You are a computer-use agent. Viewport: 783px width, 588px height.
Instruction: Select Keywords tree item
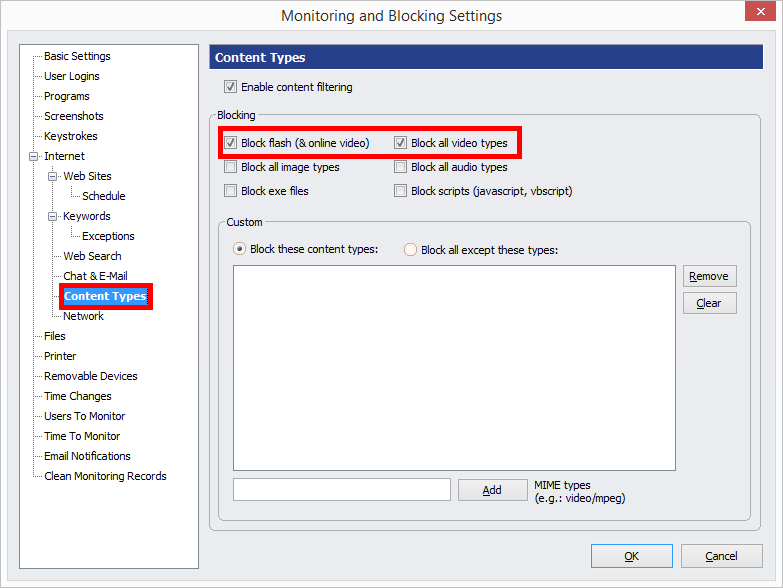(87, 216)
